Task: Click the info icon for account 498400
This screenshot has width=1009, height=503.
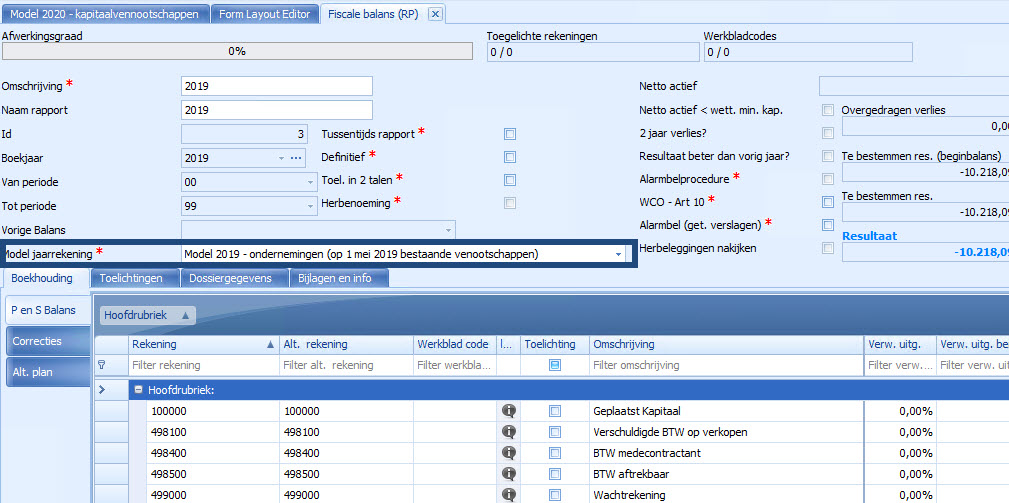Action: point(508,453)
